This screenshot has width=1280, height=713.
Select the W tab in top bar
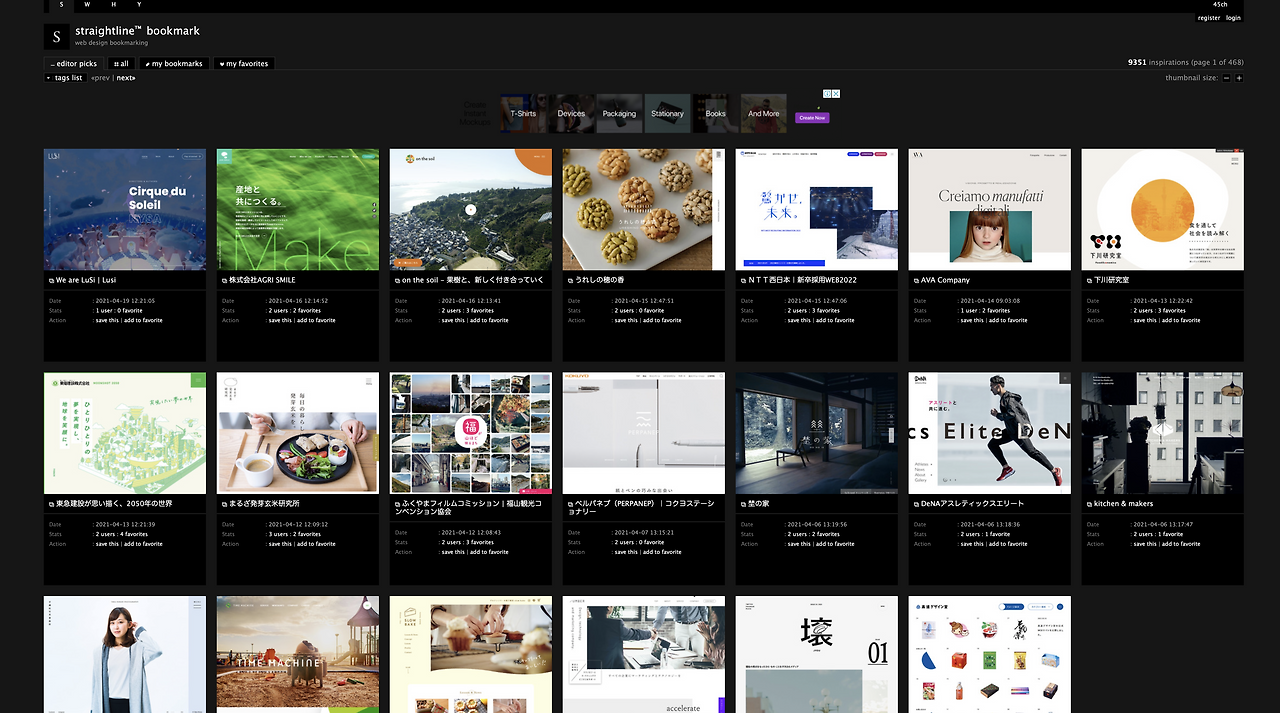87,5
